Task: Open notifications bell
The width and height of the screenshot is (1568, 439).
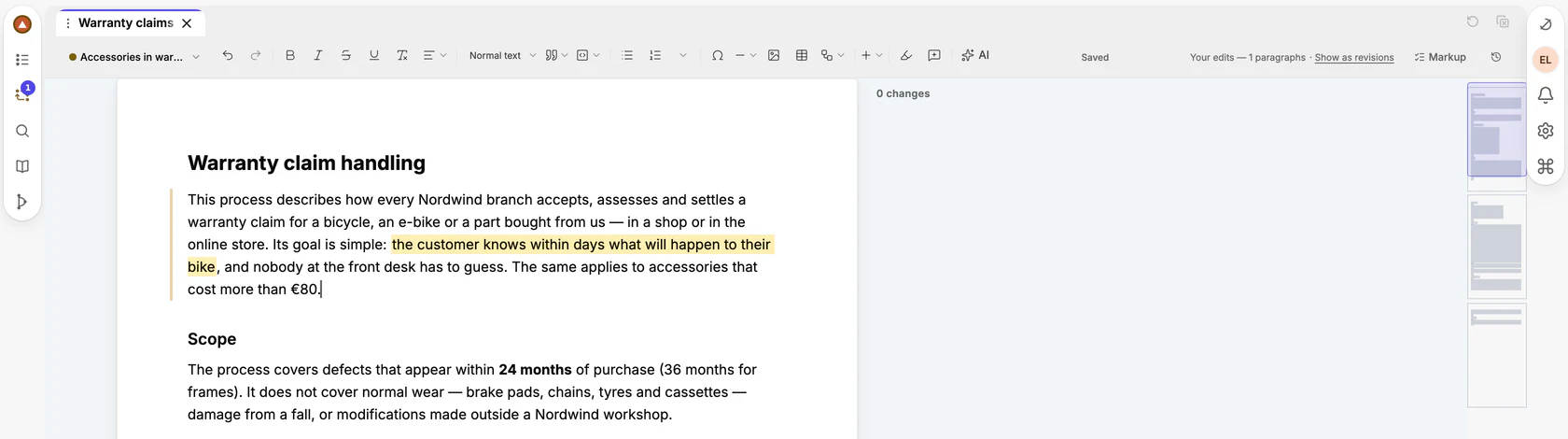Action: point(1546,95)
